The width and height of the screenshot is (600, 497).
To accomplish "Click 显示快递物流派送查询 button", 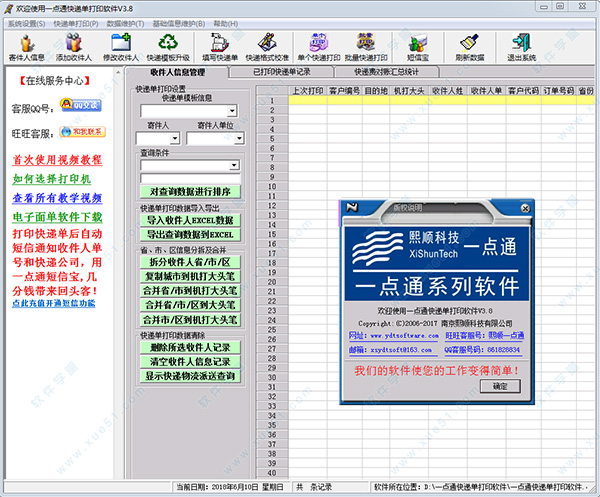I will [190, 376].
